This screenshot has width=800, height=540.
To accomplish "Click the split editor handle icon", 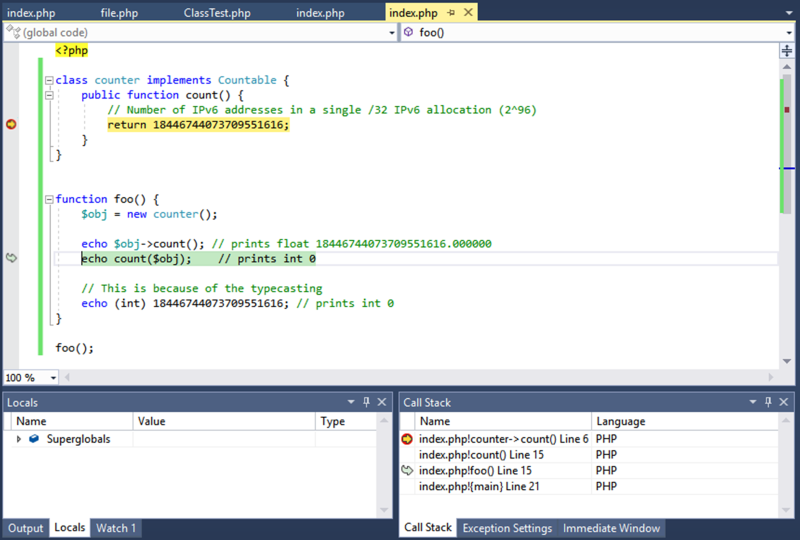I will pyautogui.click(x=787, y=51).
